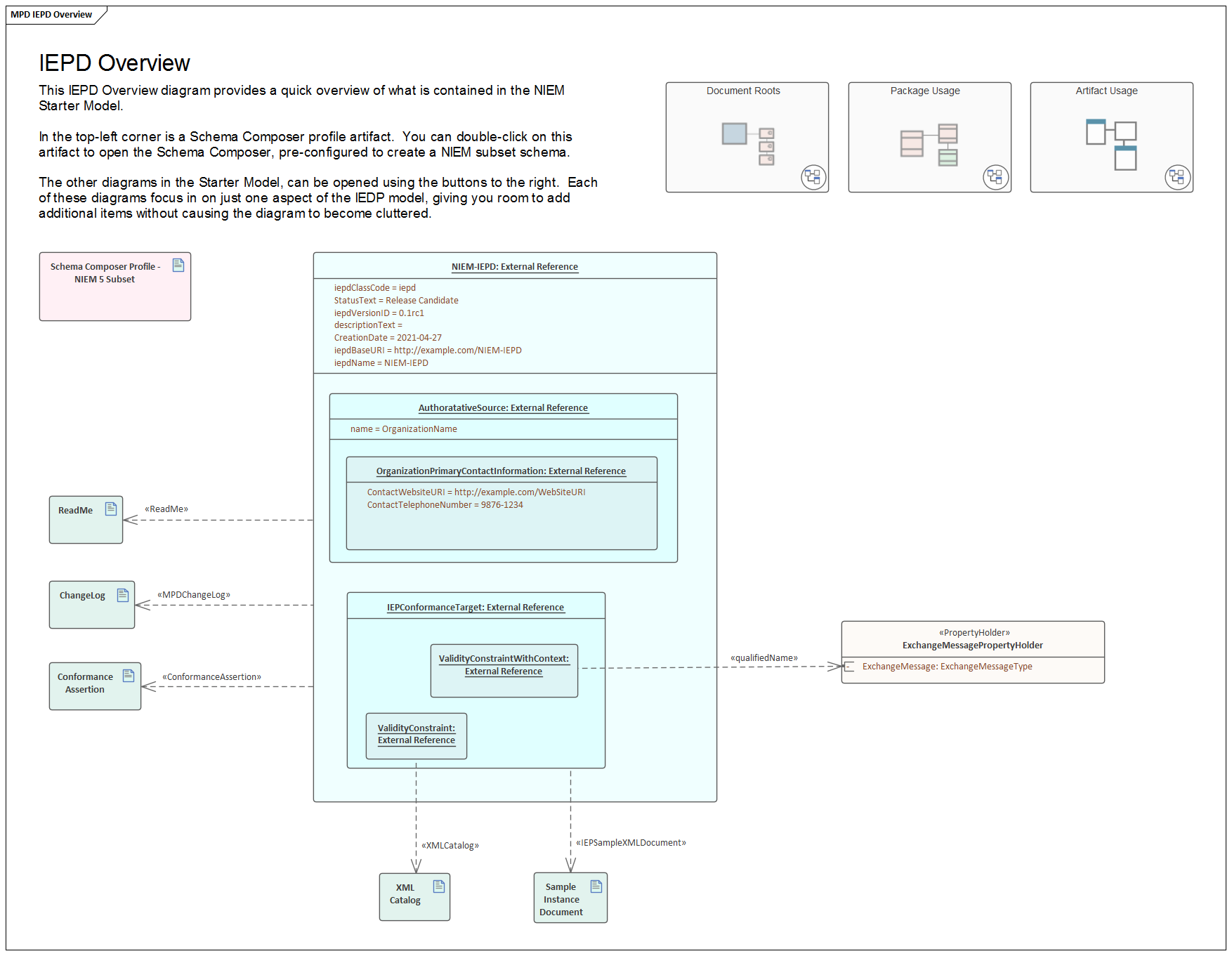
Task: Click the XML Catalog document icon
Action: 439,886
